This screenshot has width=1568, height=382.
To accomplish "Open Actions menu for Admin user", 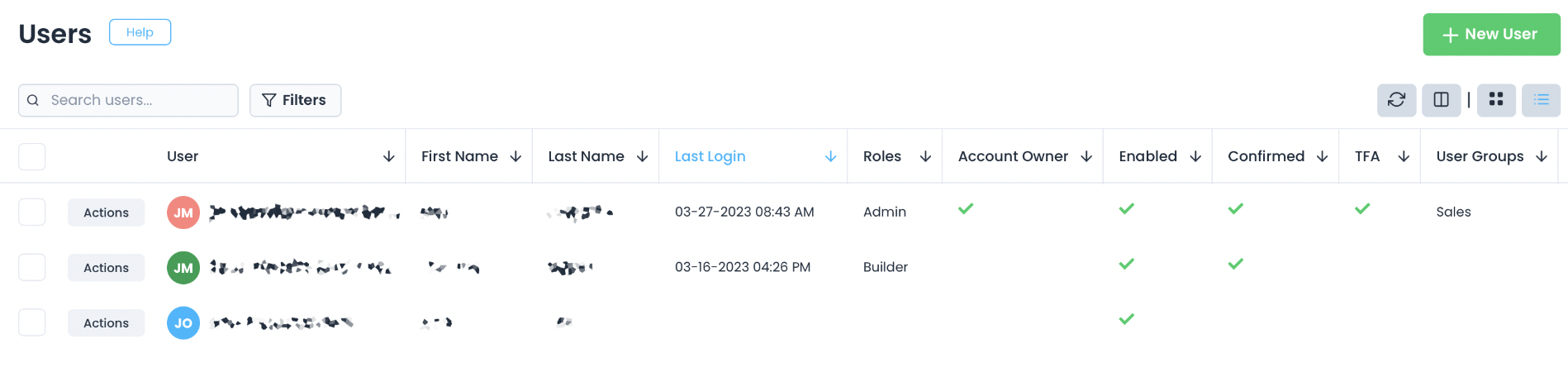I will pyautogui.click(x=106, y=212).
